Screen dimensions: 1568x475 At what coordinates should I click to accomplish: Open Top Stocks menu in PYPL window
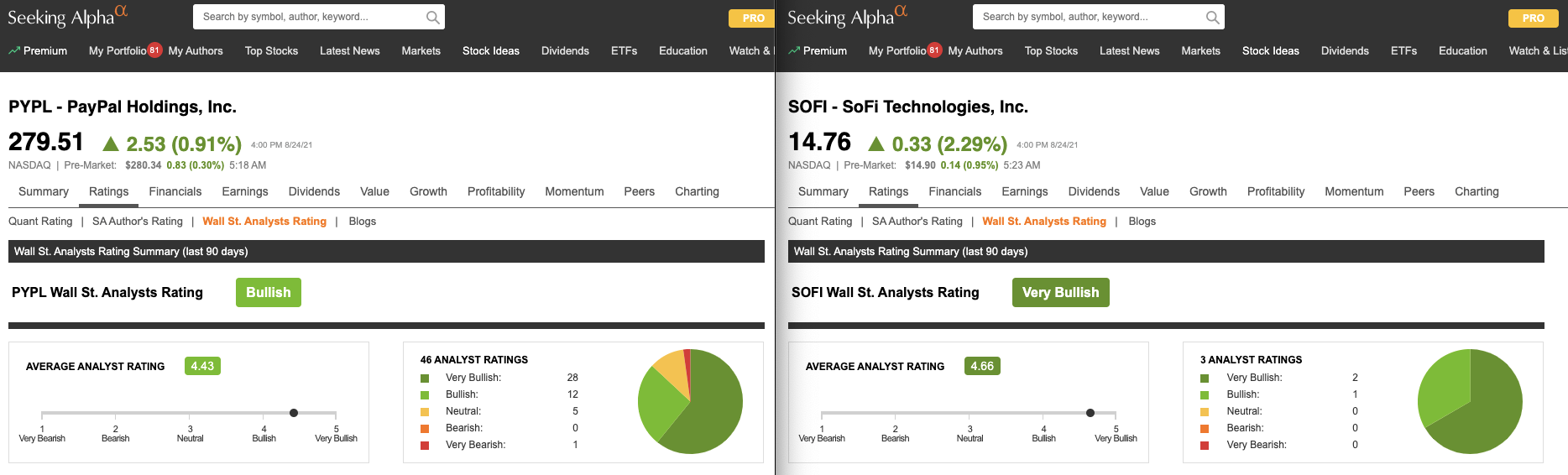pyautogui.click(x=271, y=50)
